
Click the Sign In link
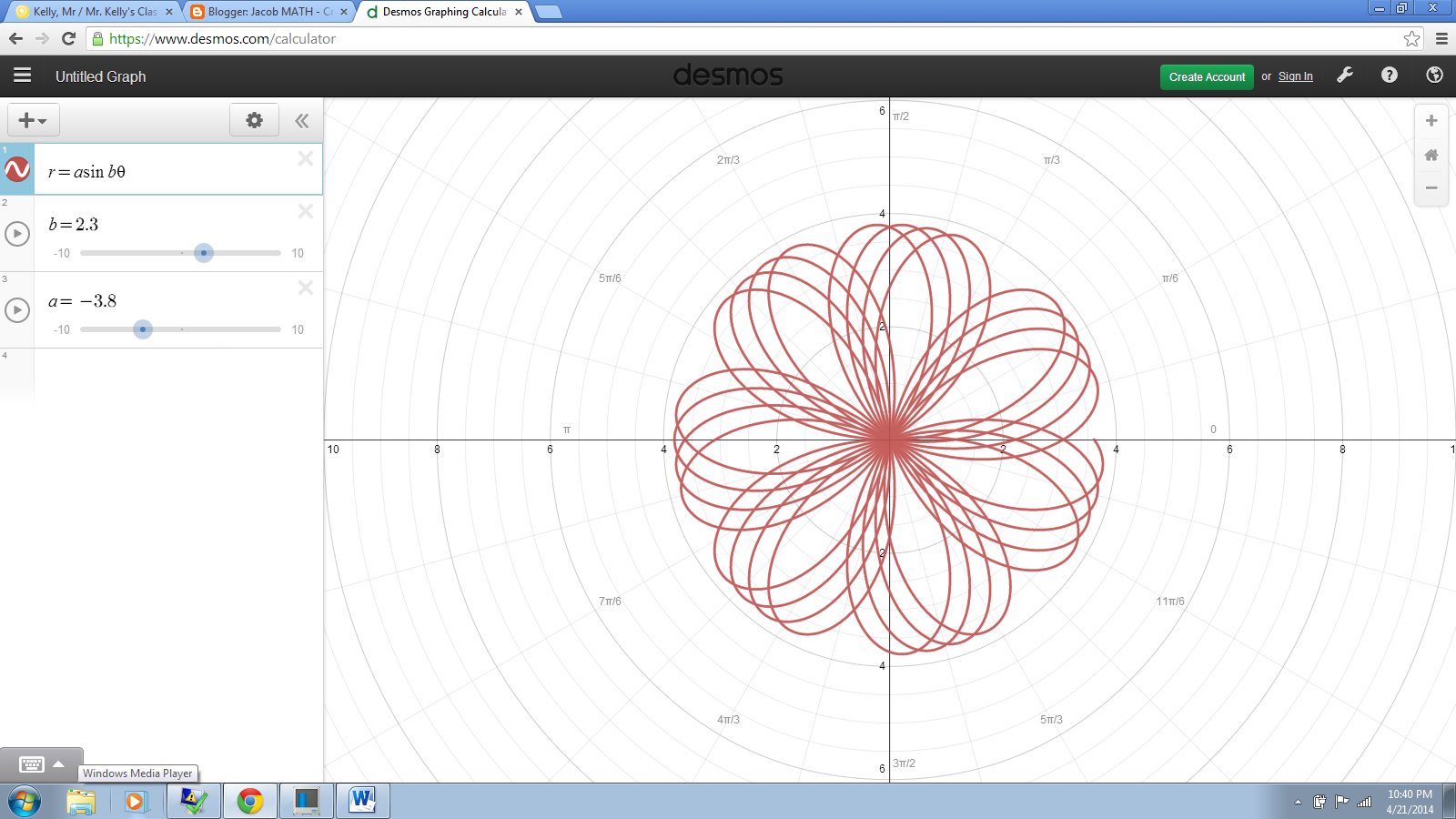pos(1295,76)
